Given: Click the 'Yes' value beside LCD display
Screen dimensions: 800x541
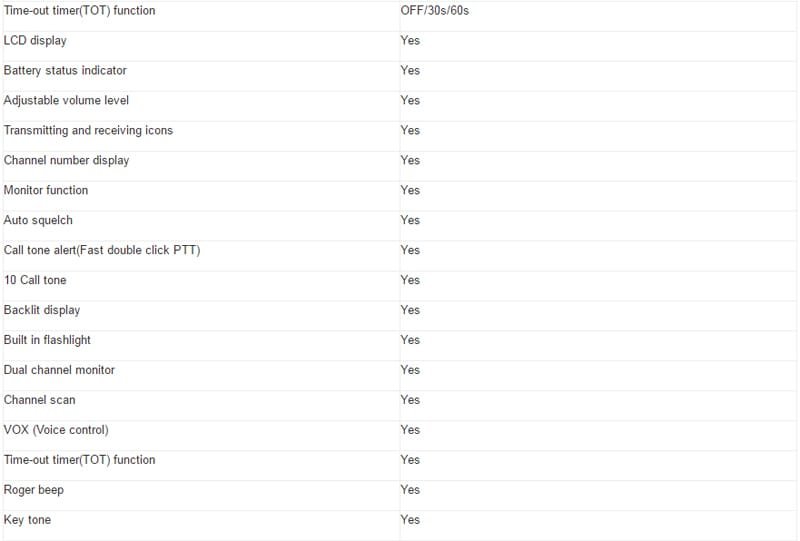Looking at the screenshot, I should 410,41.
